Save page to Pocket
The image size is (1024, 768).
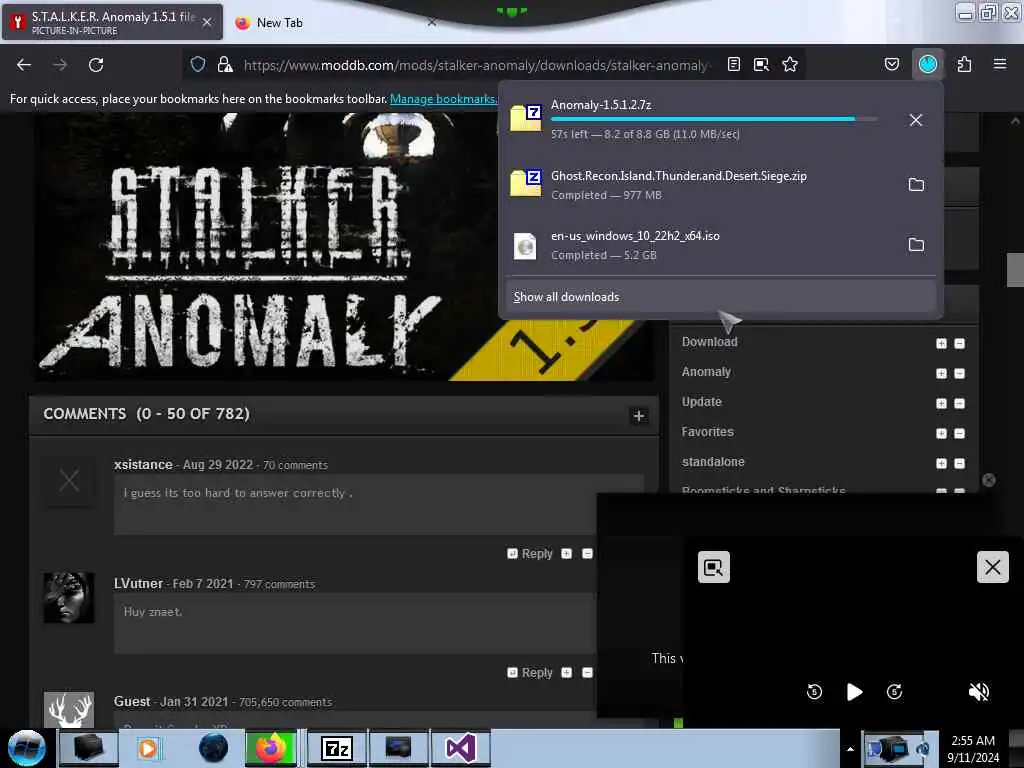point(891,64)
